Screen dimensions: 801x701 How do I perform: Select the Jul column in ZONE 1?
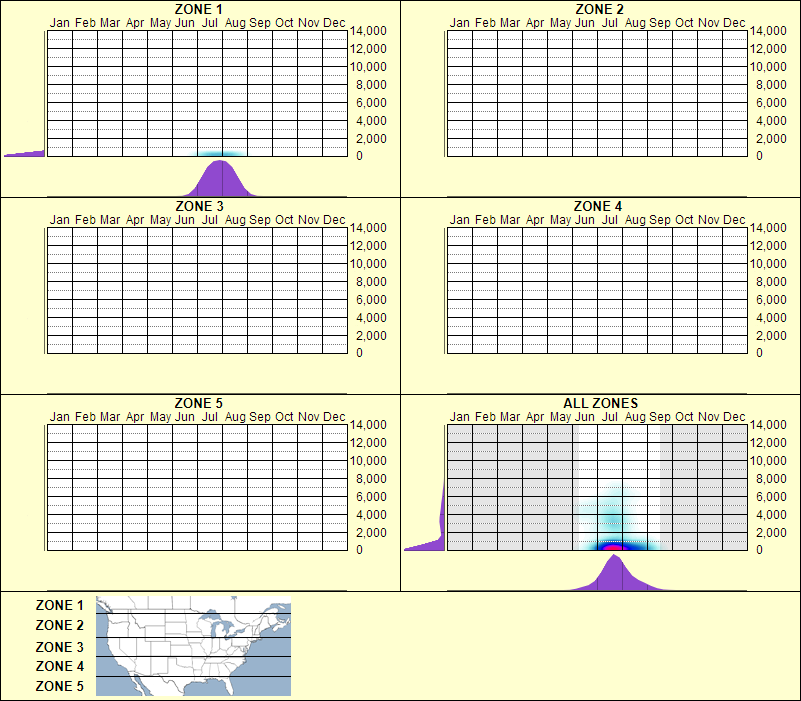tap(209, 90)
